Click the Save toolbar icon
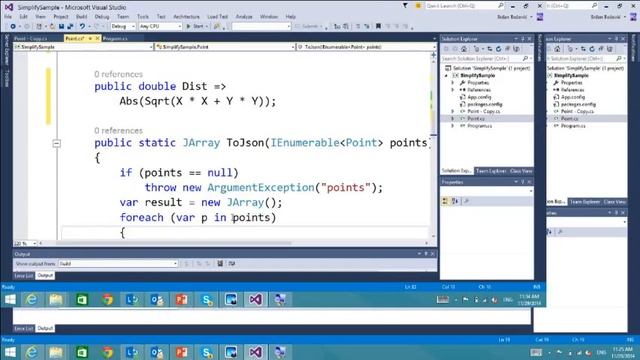Viewport: 640px width, 360px height. tap(61, 27)
